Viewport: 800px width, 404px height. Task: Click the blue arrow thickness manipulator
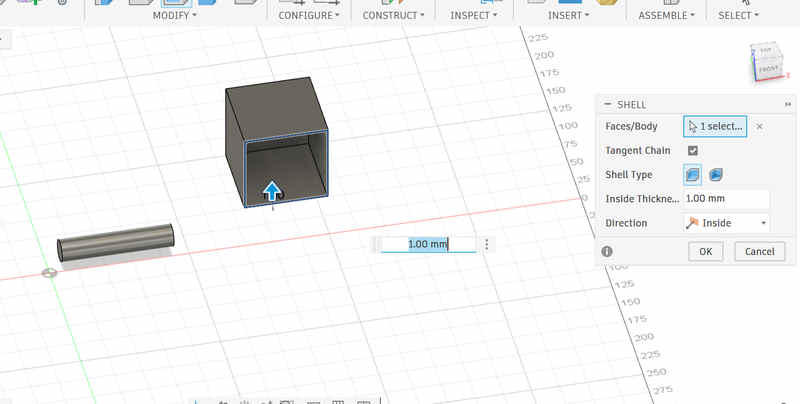coord(272,191)
